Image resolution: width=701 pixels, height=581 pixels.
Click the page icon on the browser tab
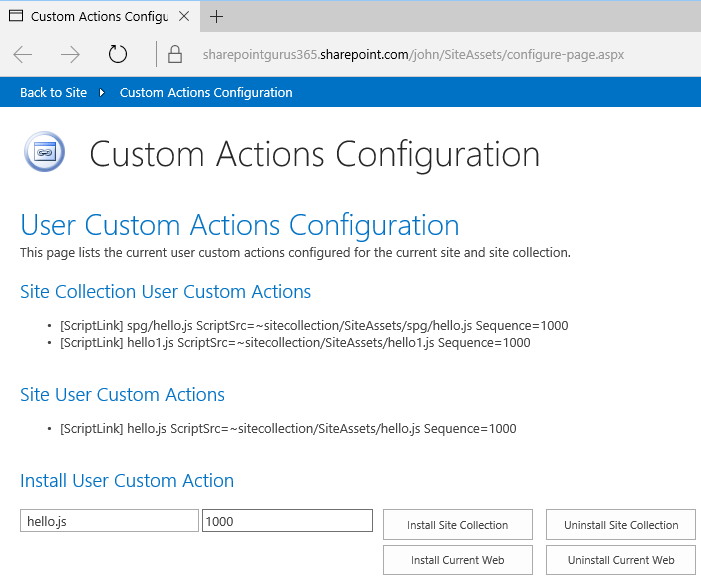pos(15,17)
